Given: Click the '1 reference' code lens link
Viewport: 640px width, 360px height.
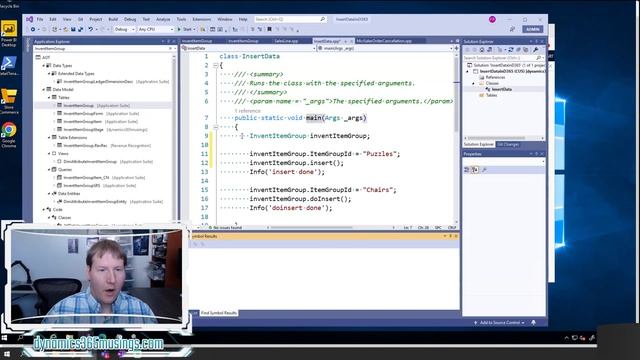Looking at the screenshot, I should click(x=247, y=111).
